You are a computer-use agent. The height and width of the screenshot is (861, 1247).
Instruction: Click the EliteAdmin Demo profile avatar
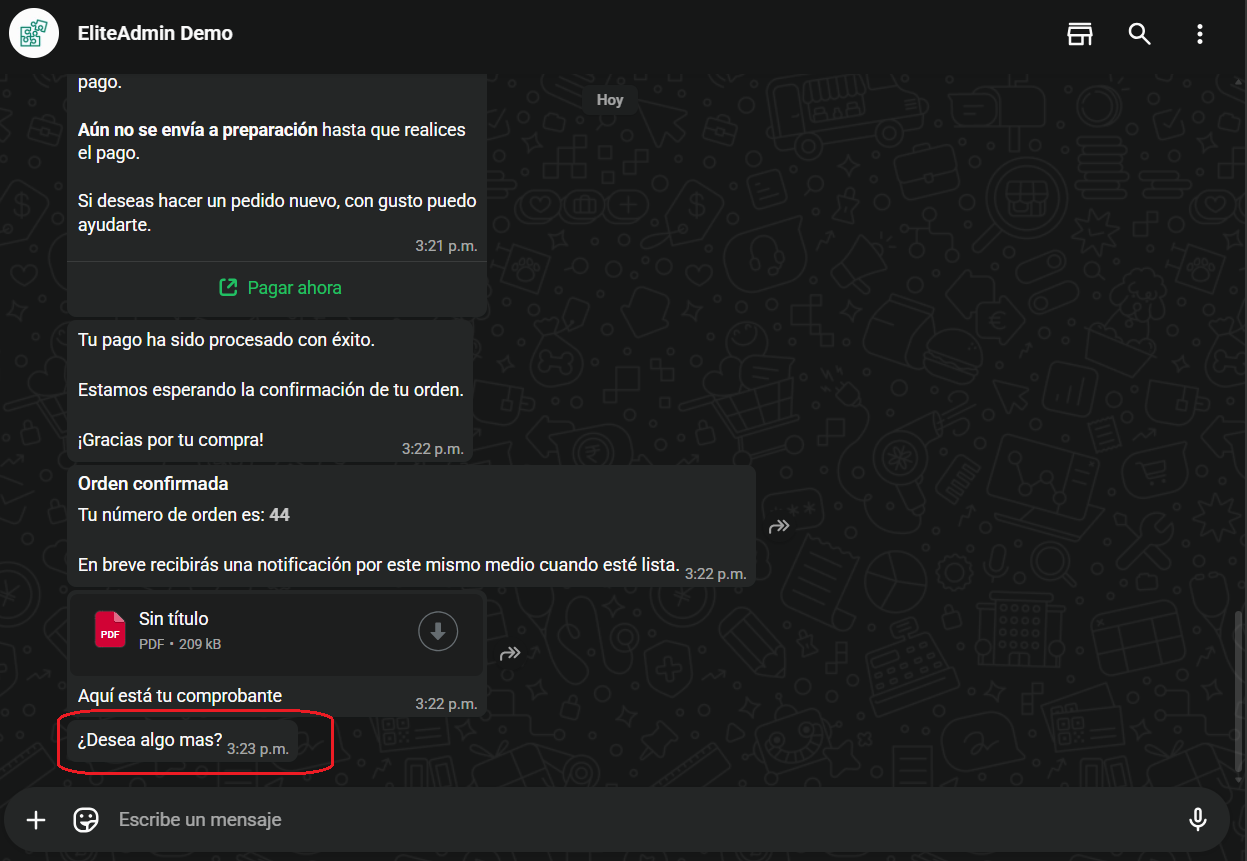34,34
